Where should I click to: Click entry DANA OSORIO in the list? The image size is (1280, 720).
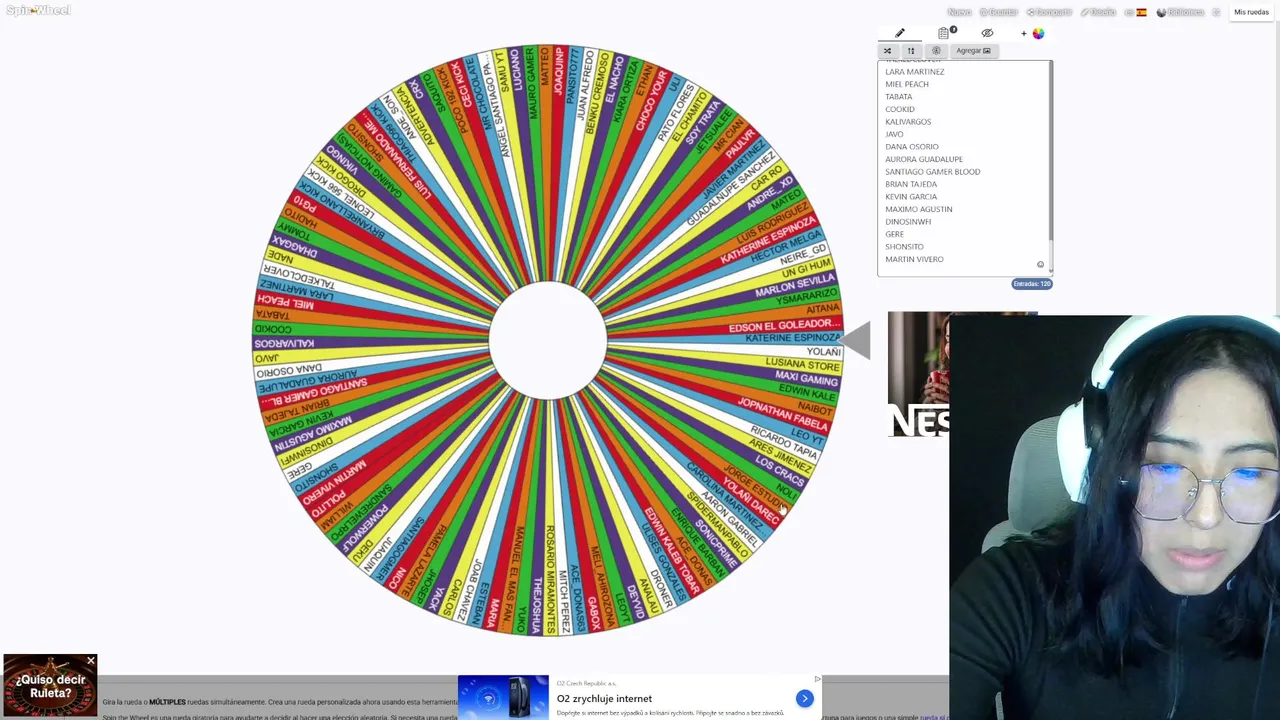coord(911,147)
